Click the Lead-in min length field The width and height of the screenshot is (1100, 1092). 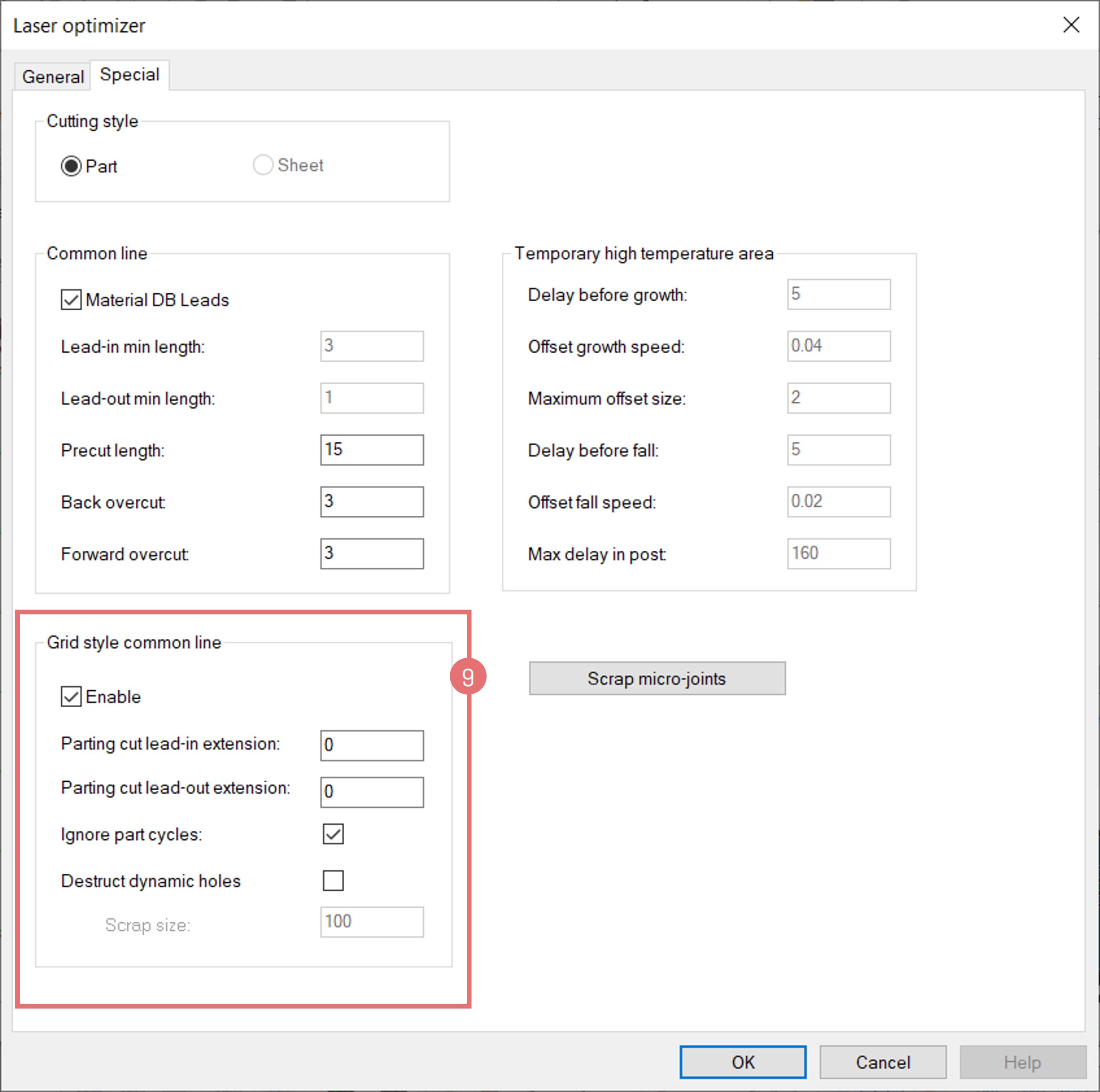coord(372,346)
